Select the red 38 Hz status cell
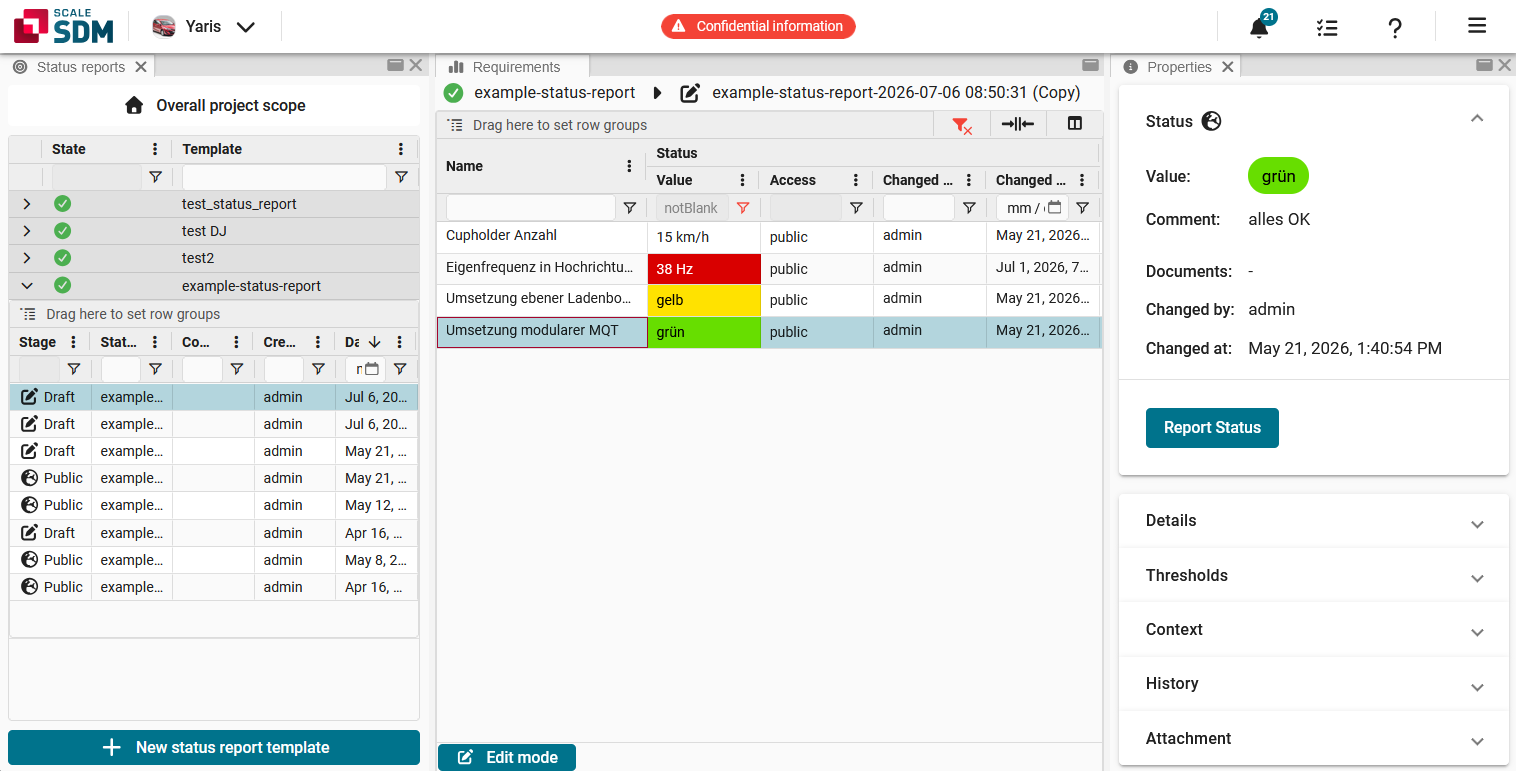The width and height of the screenshot is (1516, 771). pyautogui.click(x=704, y=269)
